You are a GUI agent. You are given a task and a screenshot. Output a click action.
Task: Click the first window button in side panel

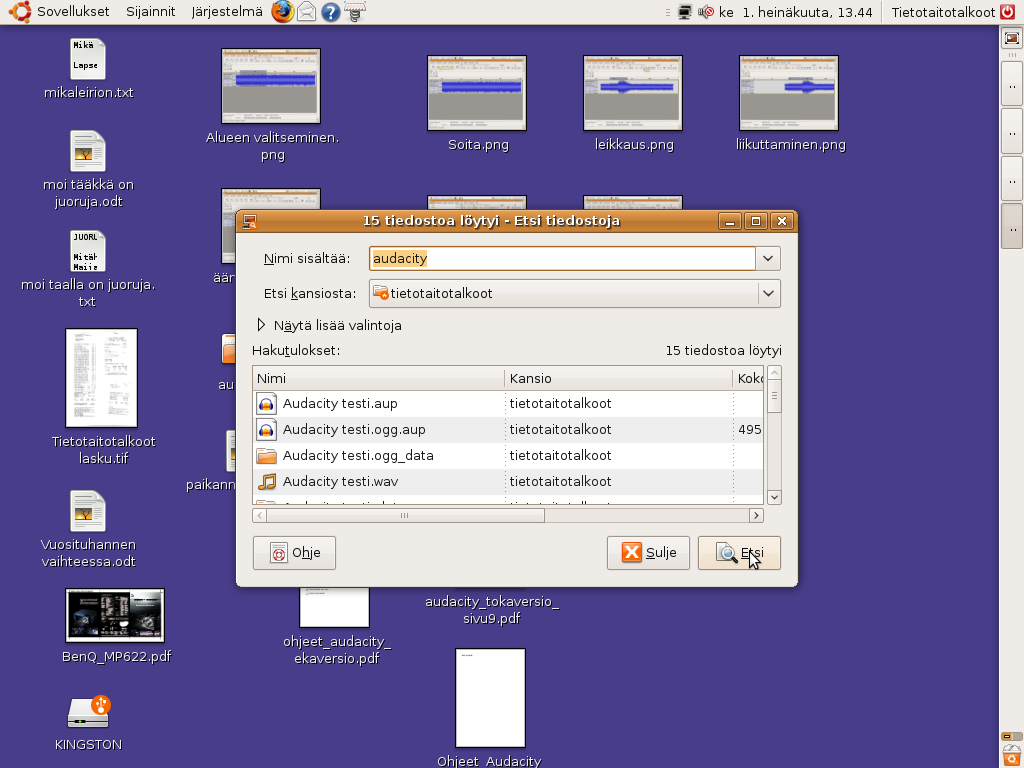[x=1012, y=84]
